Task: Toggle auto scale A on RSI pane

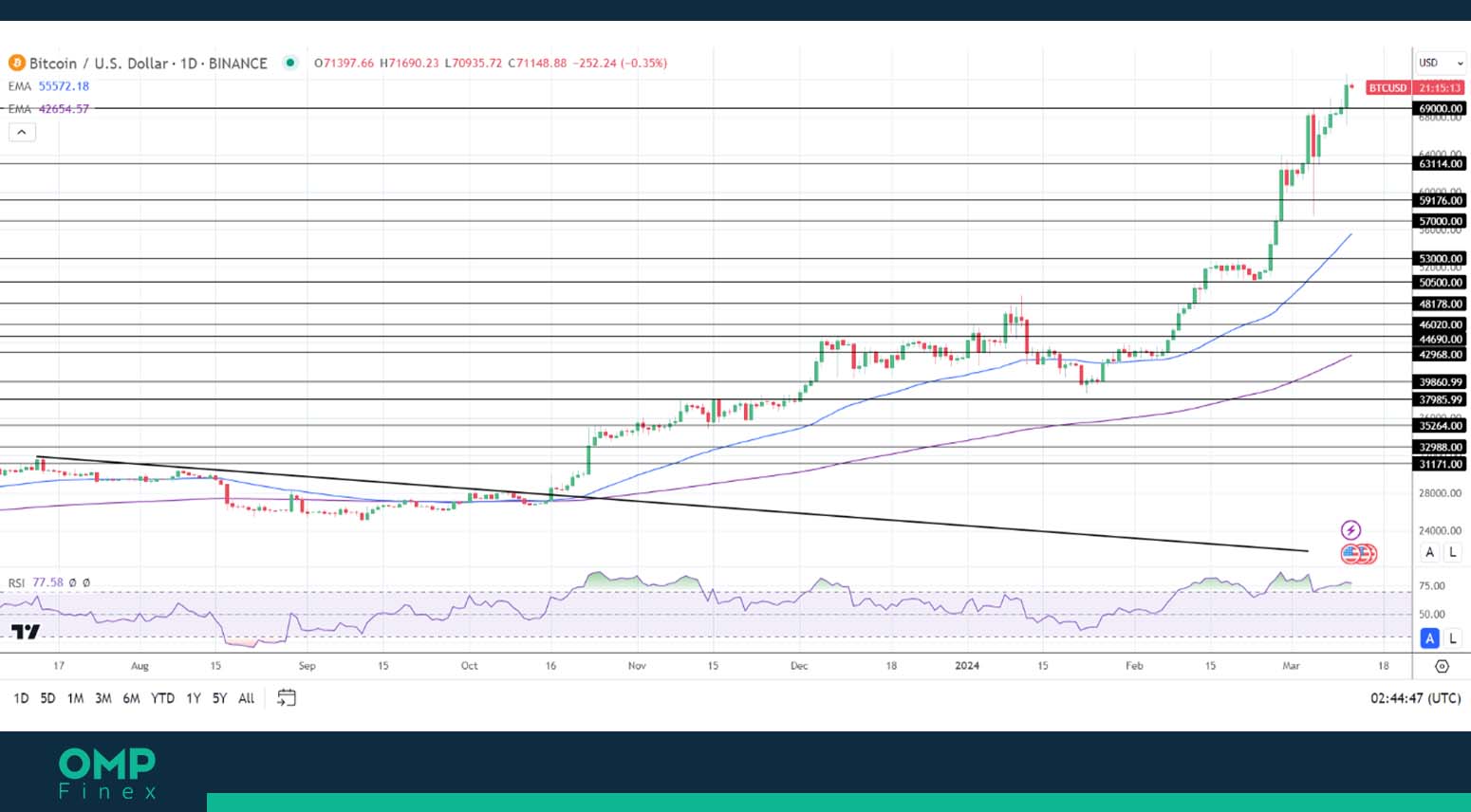Action: click(x=1429, y=638)
